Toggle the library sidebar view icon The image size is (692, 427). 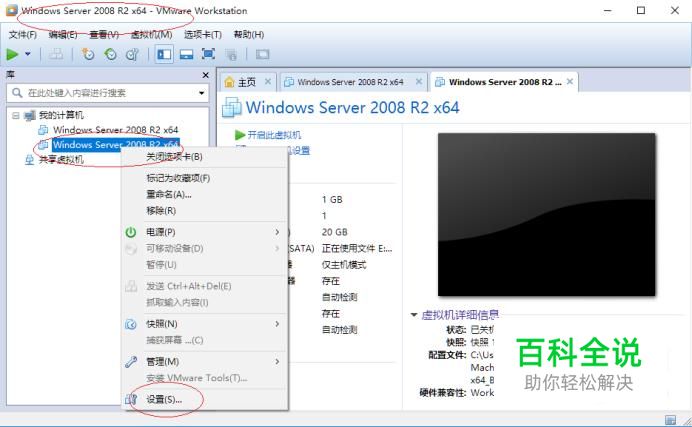pyautogui.click(x=164, y=54)
